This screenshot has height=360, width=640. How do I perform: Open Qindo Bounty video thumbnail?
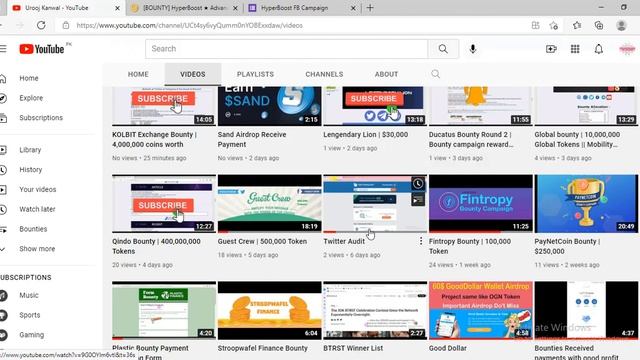tap(164, 204)
